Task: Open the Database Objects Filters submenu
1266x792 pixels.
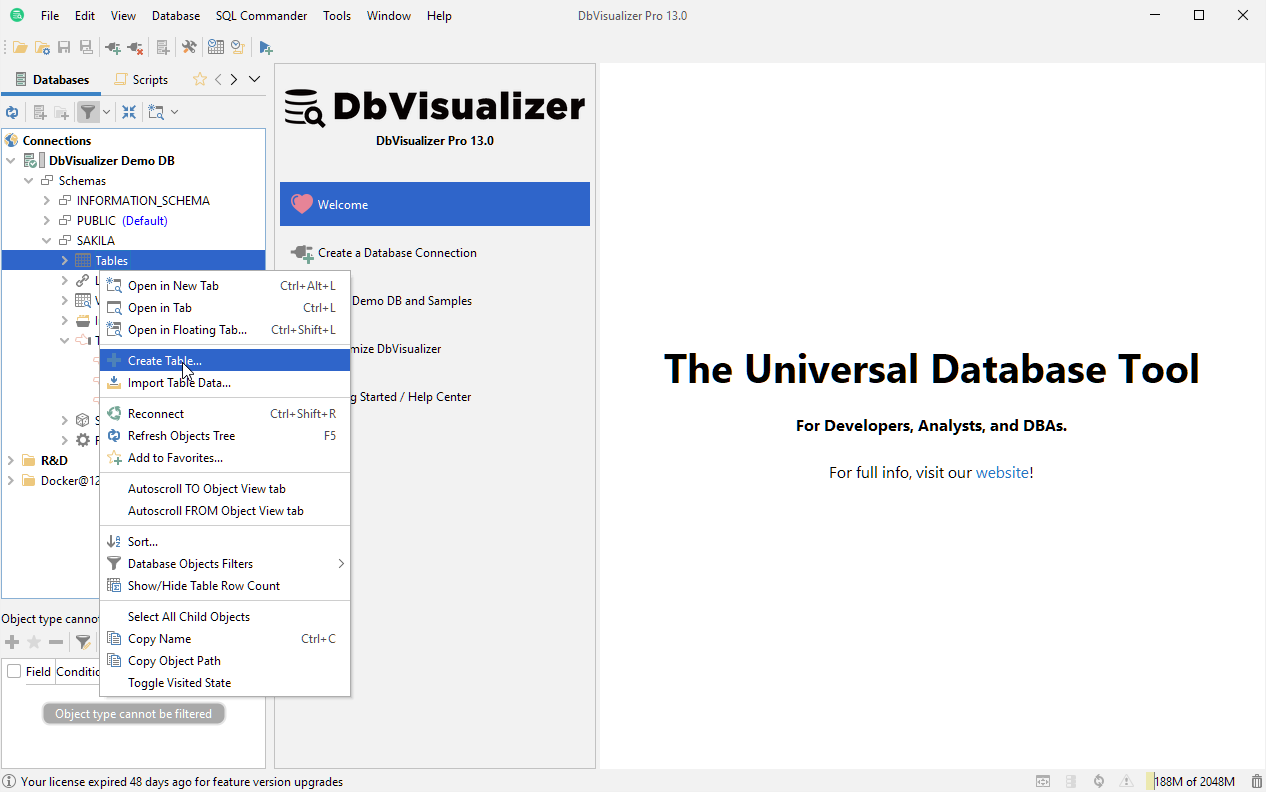Action: pyautogui.click(x=225, y=563)
